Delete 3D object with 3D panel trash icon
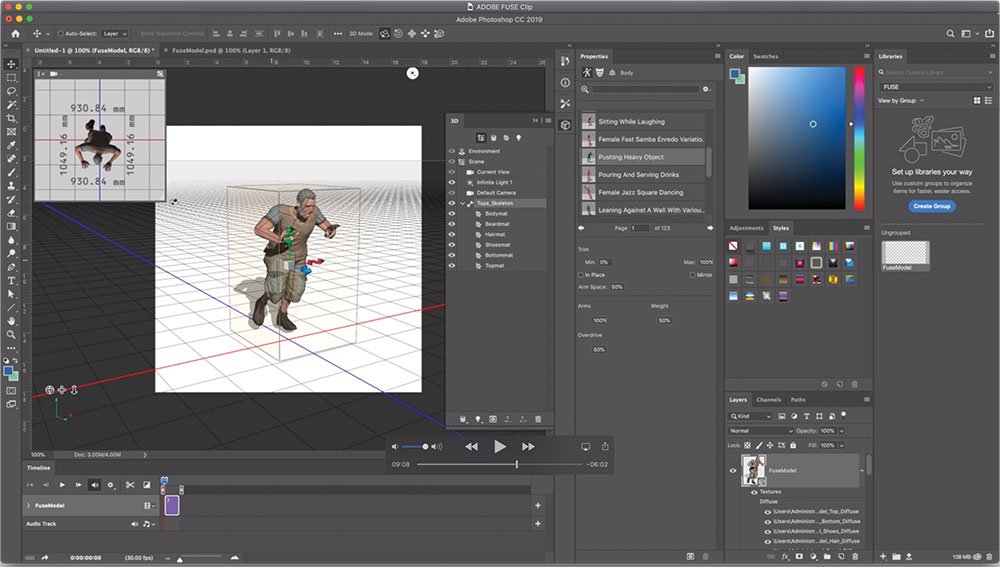This screenshot has height=567, width=1000. pos(538,419)
